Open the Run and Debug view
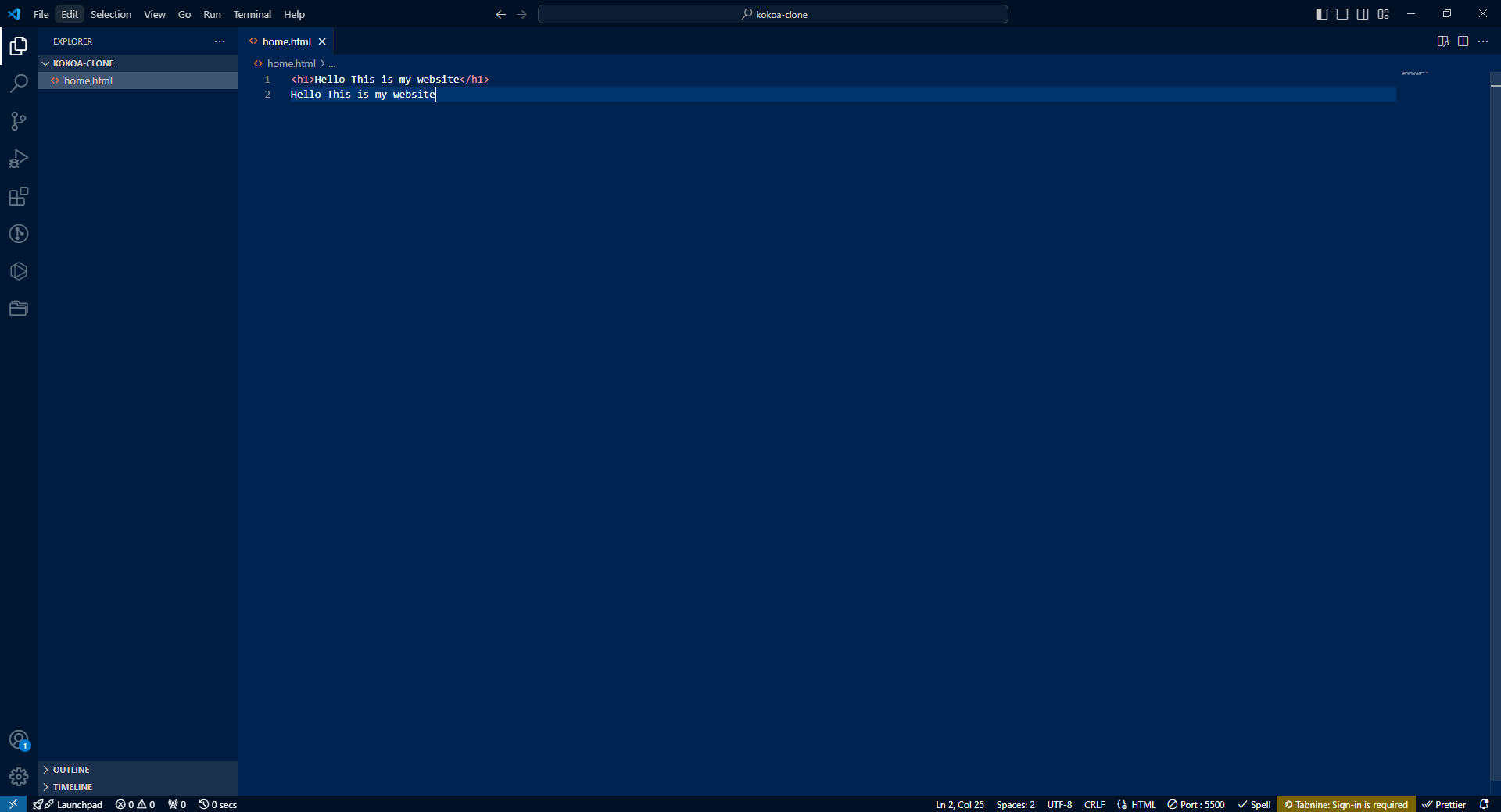 [19, 159]
